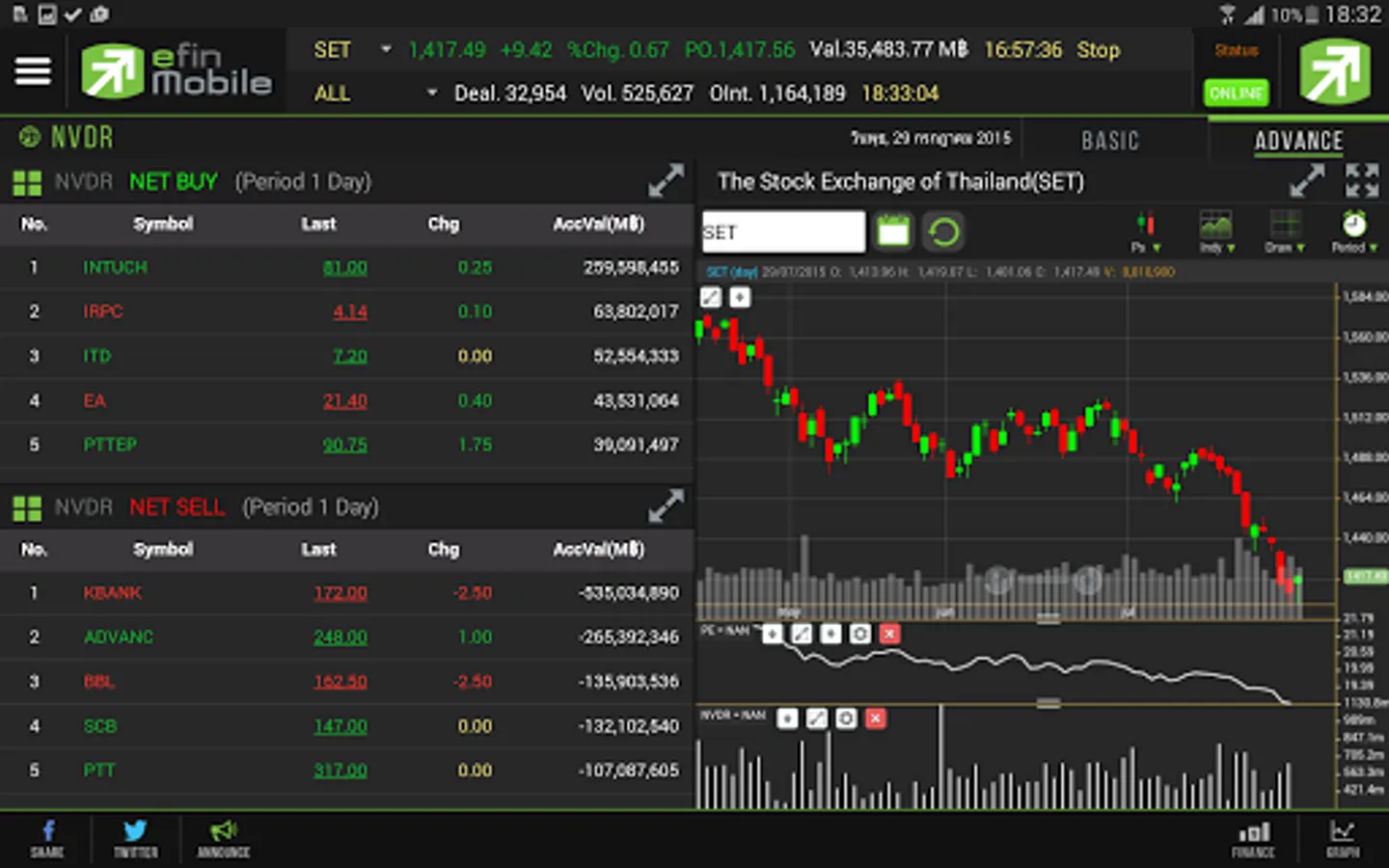Screen dimensions: 1389x868
Task: Select BBL in the Net Sell list
Action: click(98, 681)
